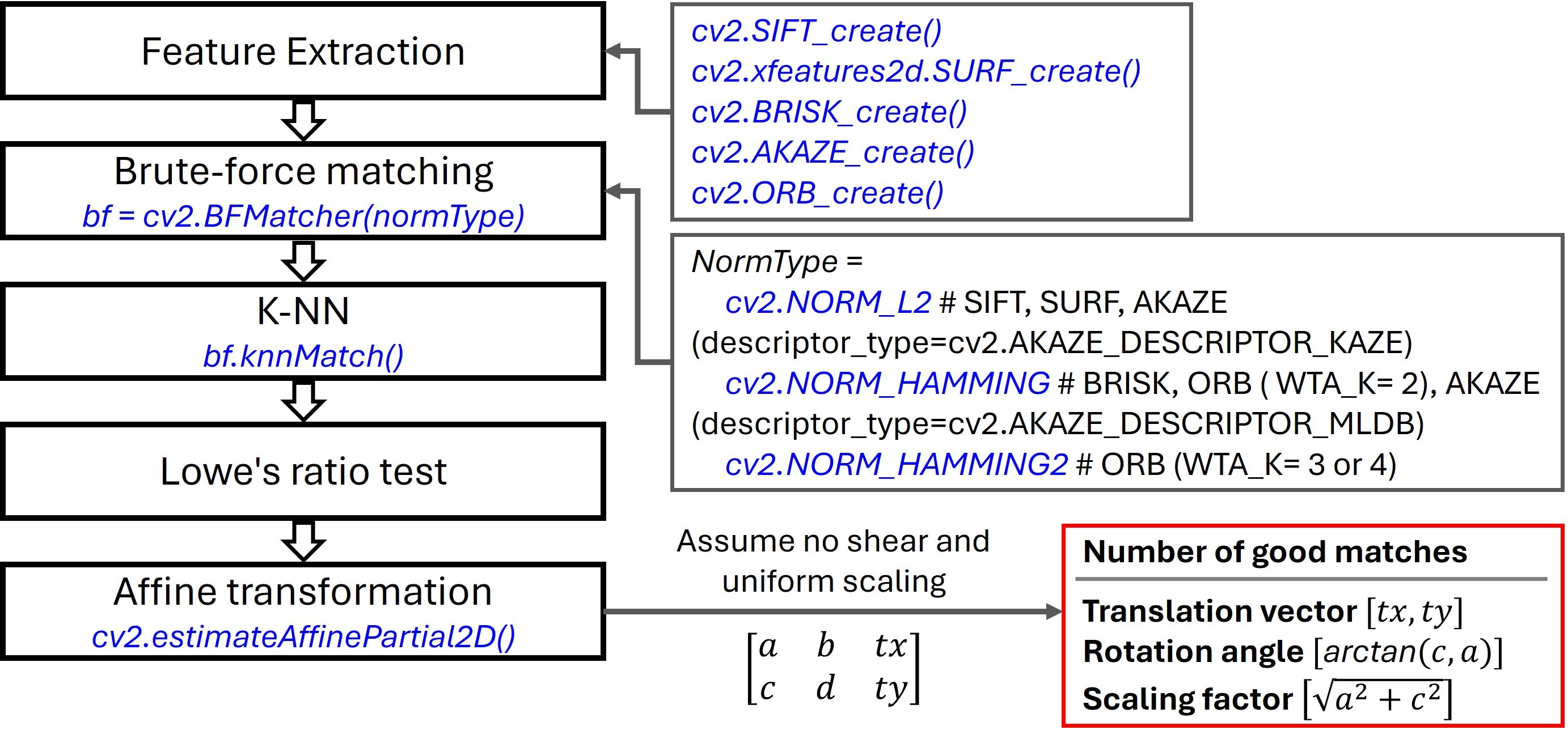
Task: Click the Scaling factor formula
Action: [1377, 698]
